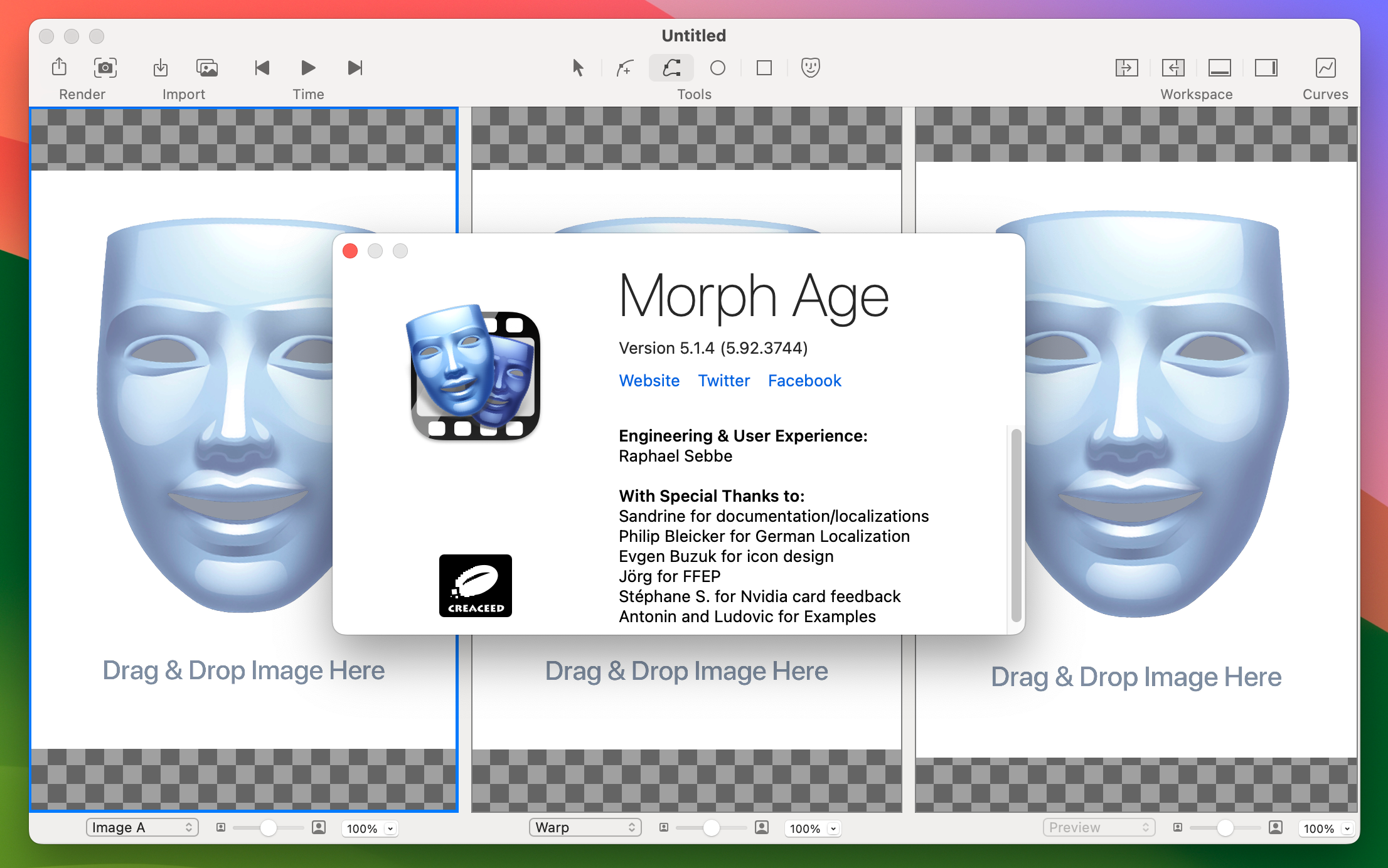Adjust the left pane zoom slider

[x=269, y=828]
